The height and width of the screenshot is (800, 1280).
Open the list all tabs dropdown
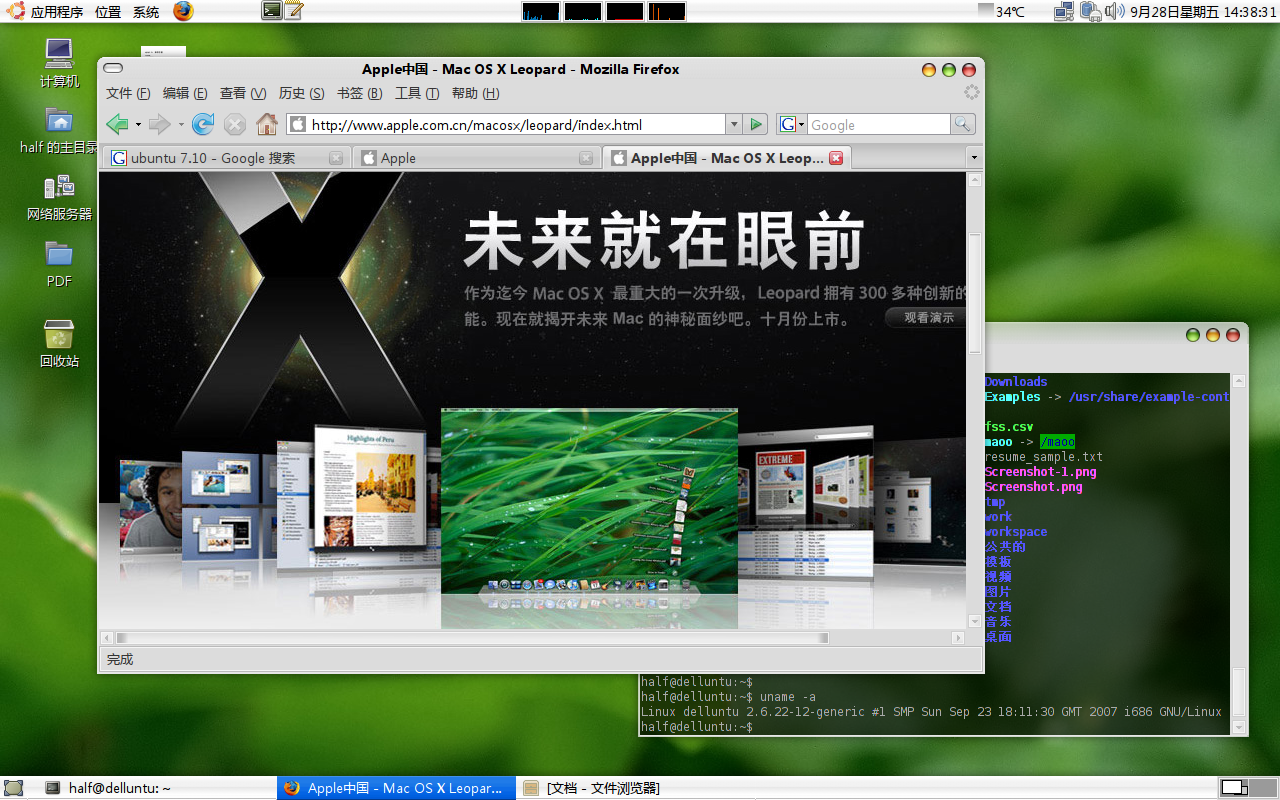tap(974, 158)
